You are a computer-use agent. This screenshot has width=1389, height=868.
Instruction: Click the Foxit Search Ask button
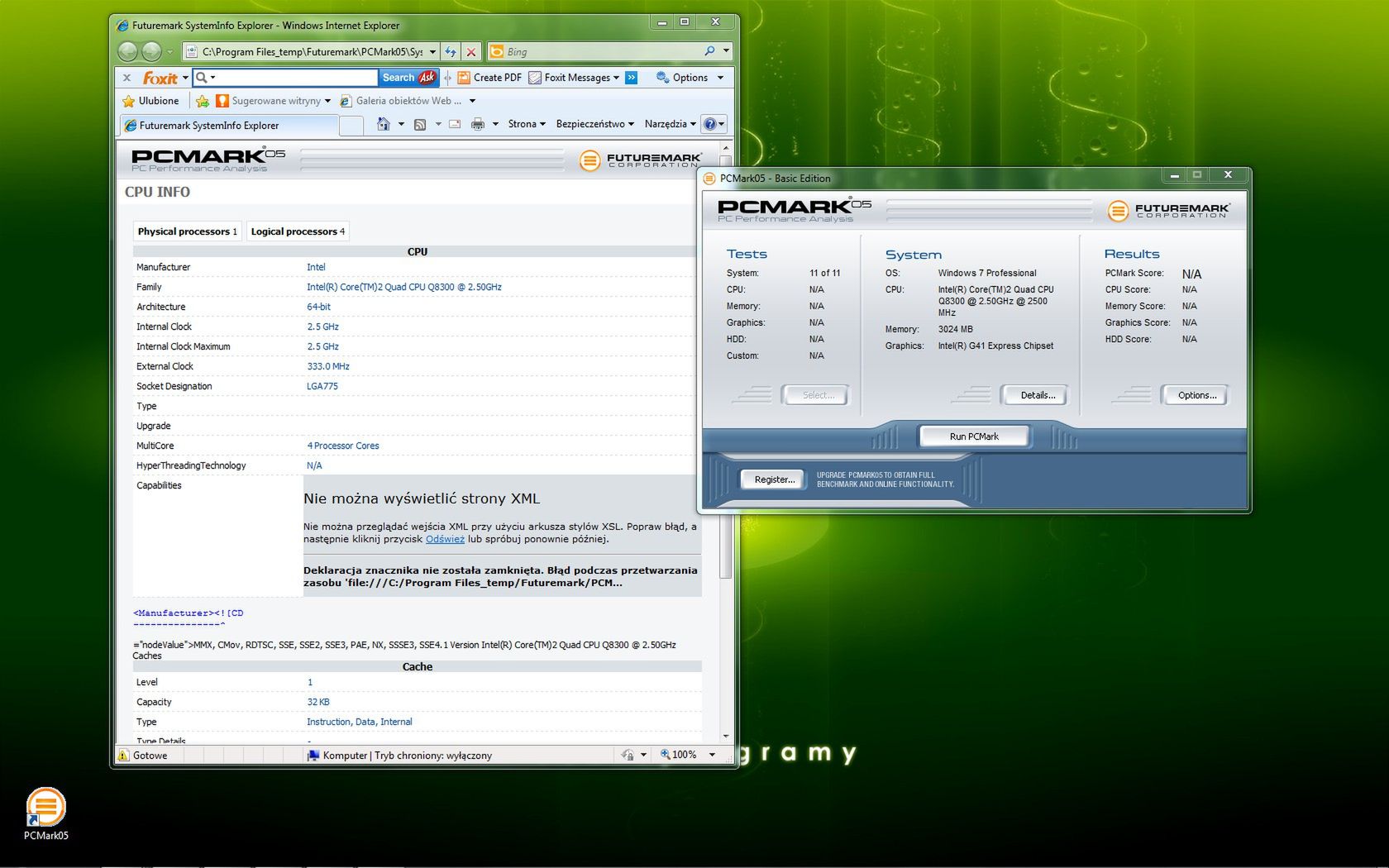(x=408, y=78)
